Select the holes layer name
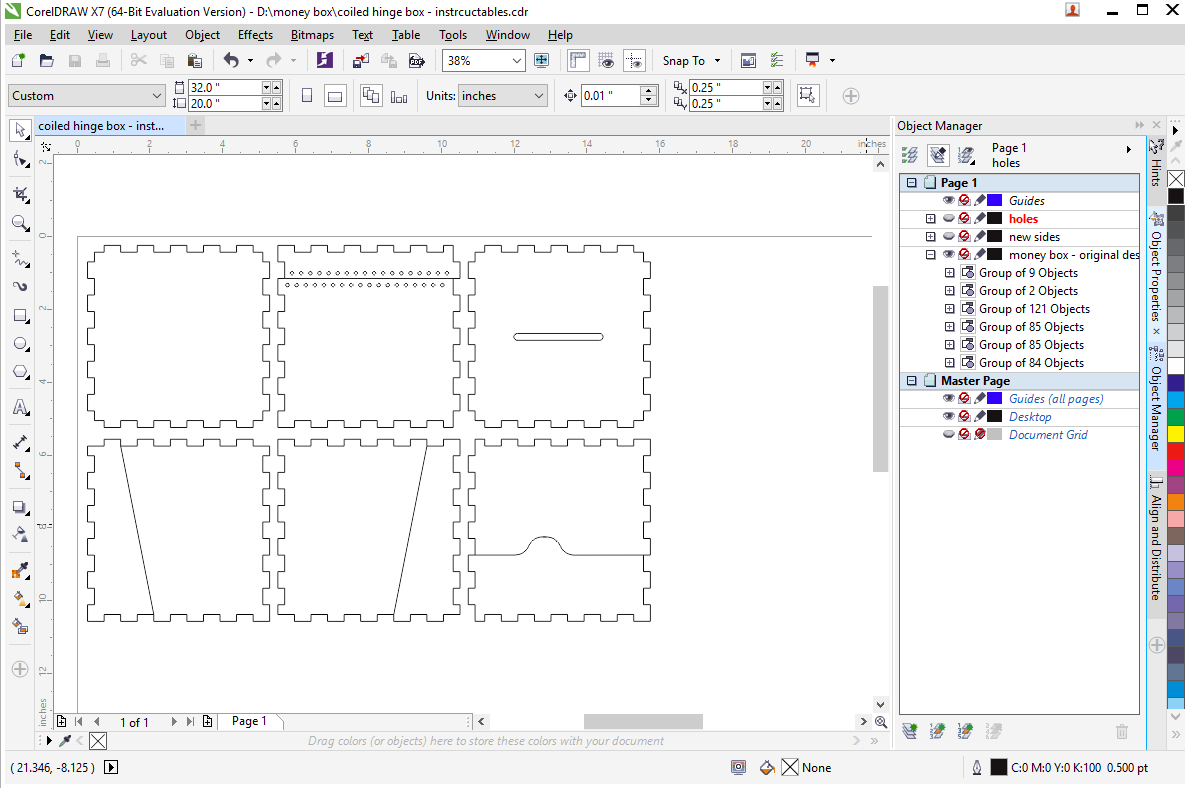This screenshot has height=788, width=1188. coord(1023,218)
